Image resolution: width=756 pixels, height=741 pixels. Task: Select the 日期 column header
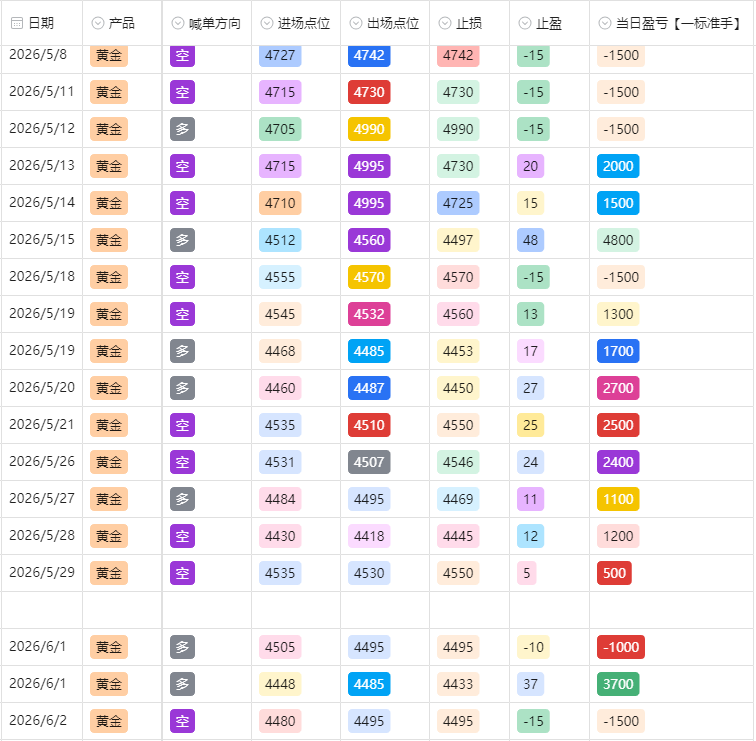coord(41,23)
